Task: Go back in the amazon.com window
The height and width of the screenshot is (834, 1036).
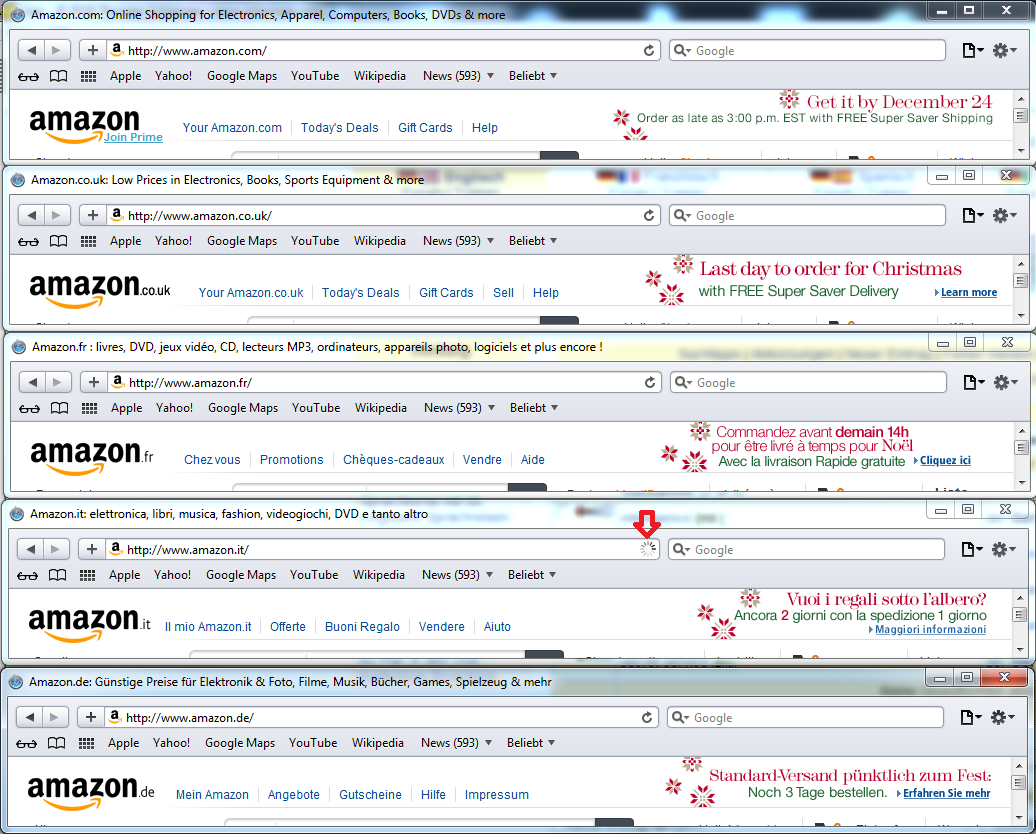Action: click(31, 50)
